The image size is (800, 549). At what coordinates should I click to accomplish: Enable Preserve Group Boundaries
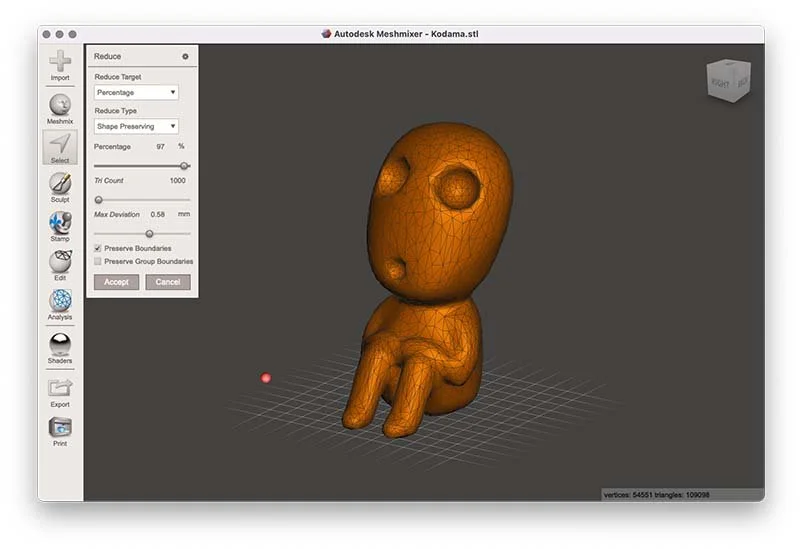[97, 261]
